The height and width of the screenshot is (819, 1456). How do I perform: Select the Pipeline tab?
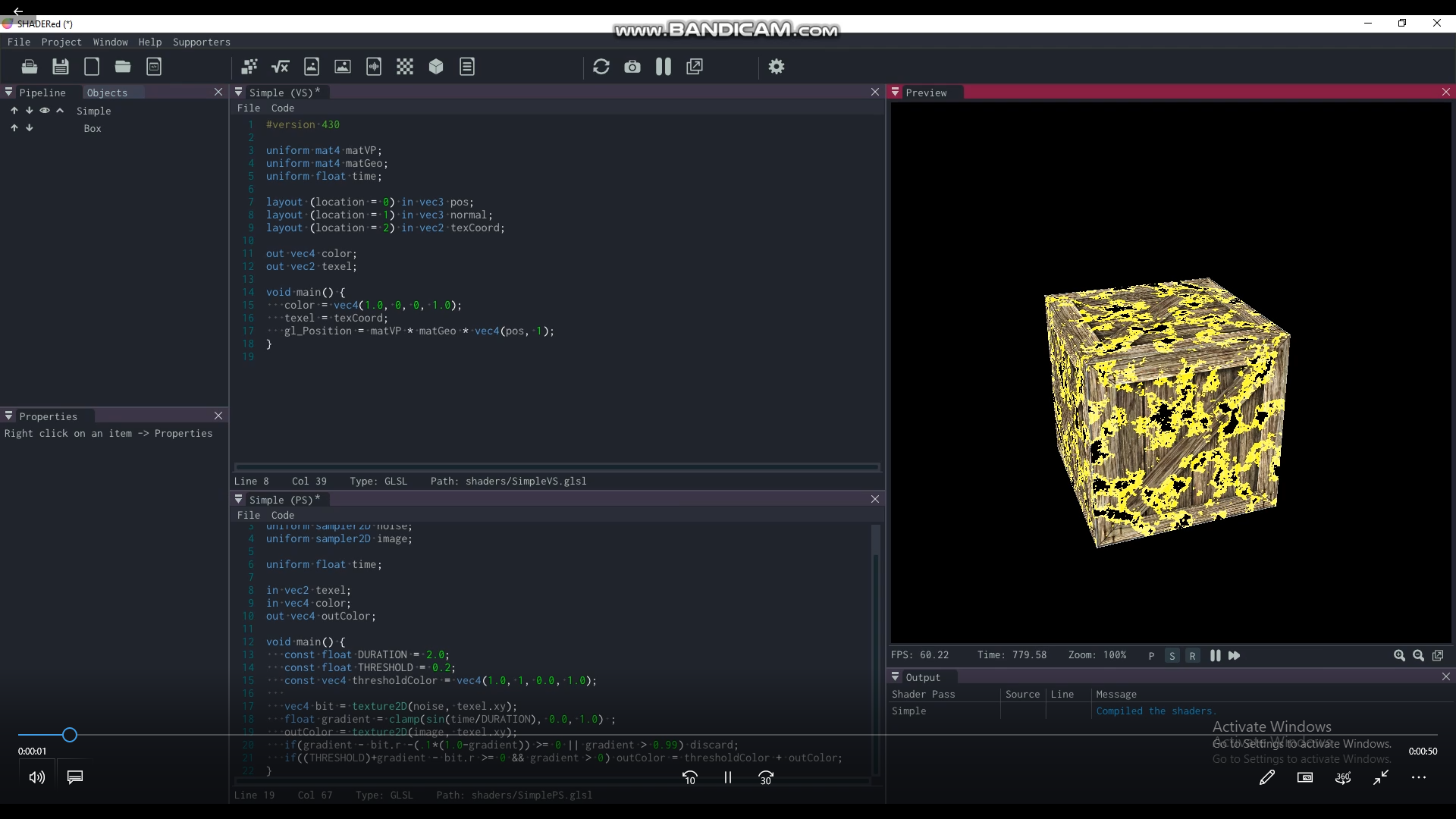[42, 93]
